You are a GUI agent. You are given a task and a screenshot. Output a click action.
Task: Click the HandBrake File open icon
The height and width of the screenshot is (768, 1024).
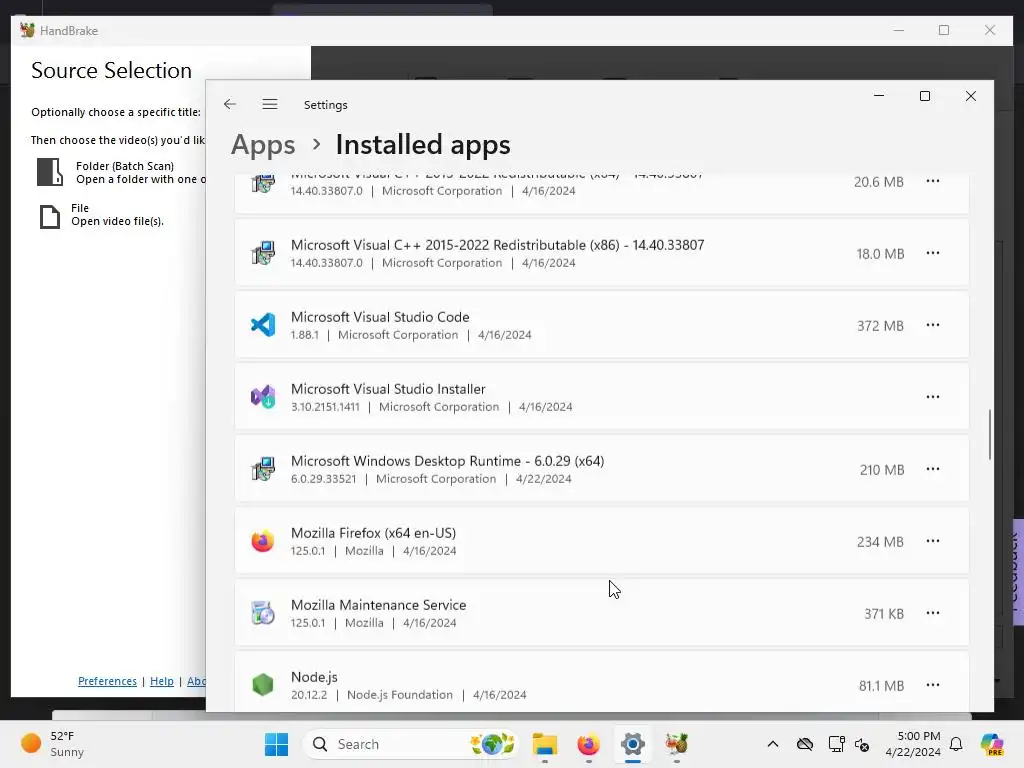tap(50, 216)
